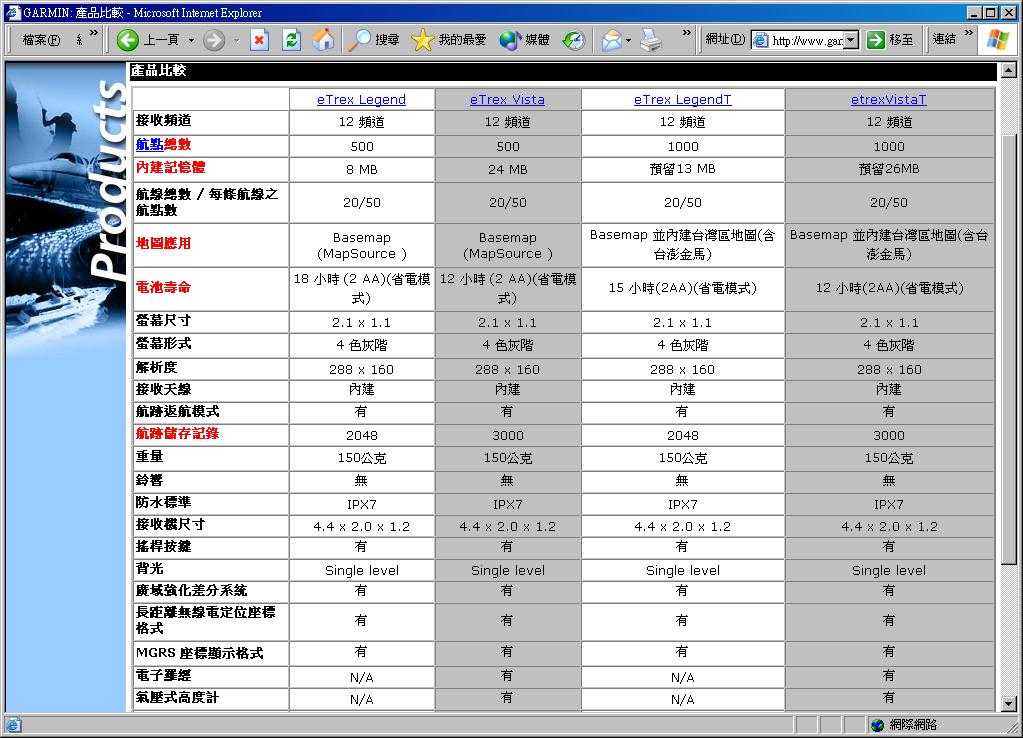The height and width of the screenshot is (738, 1023).
Task: Select the 航跡儲存記錄 row label
Action: pyautogui.click(x=177, y=433)
